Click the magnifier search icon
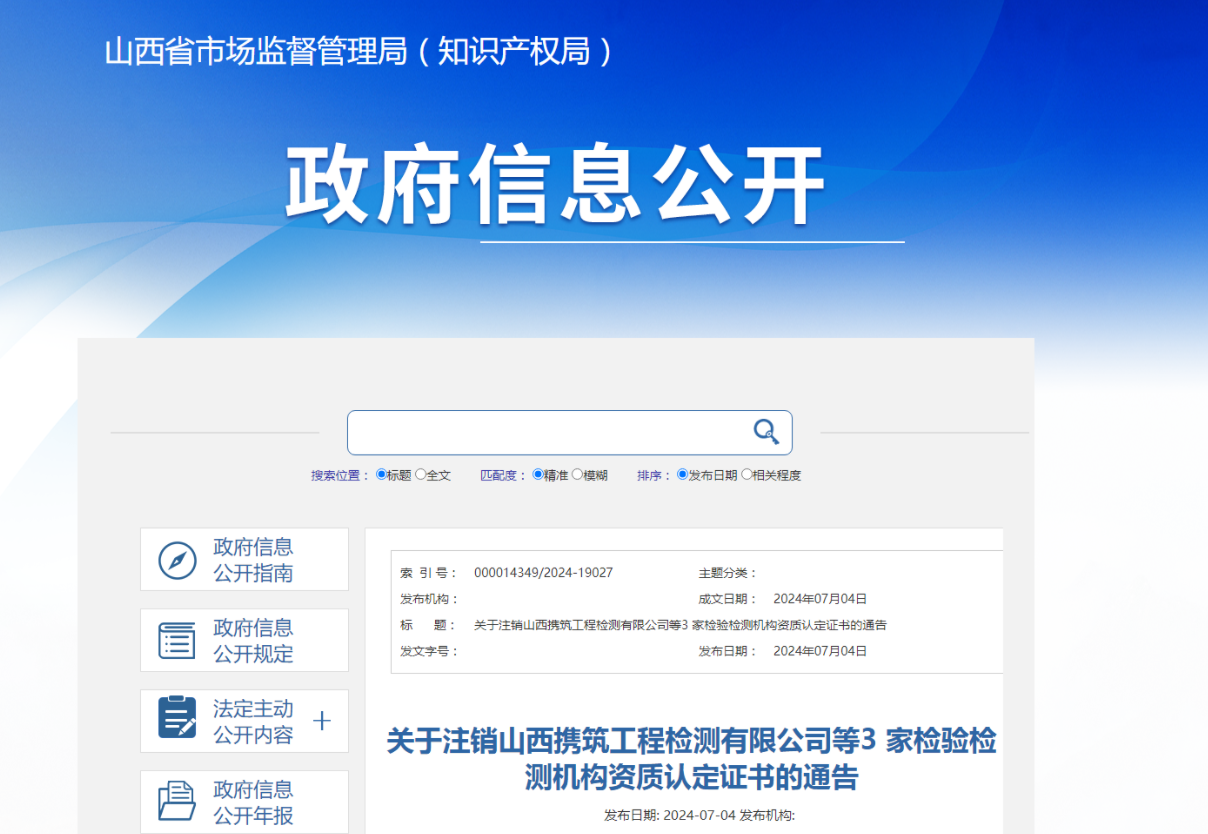1208x834 pixels. (766, 432)
